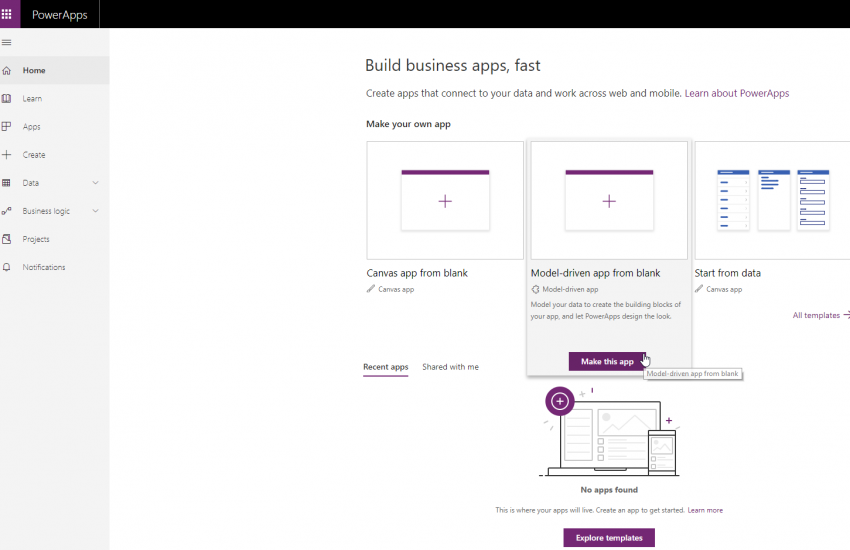Open the Learn about PowerApps link
The image size is (850, 550).
click(737, 93)
